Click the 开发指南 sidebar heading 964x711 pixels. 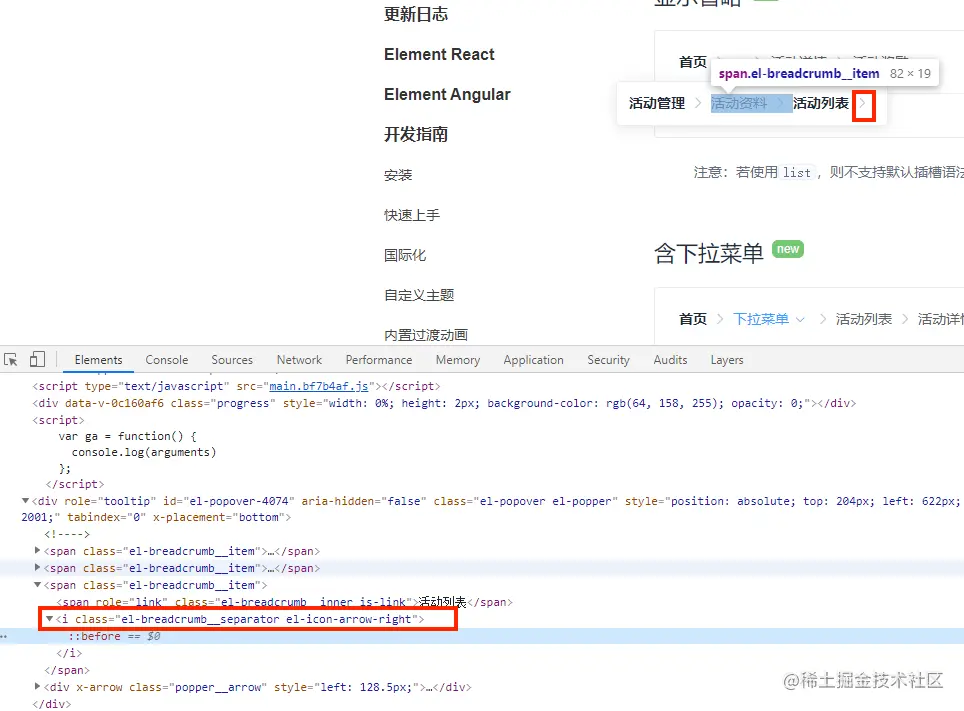pos(416,134)
